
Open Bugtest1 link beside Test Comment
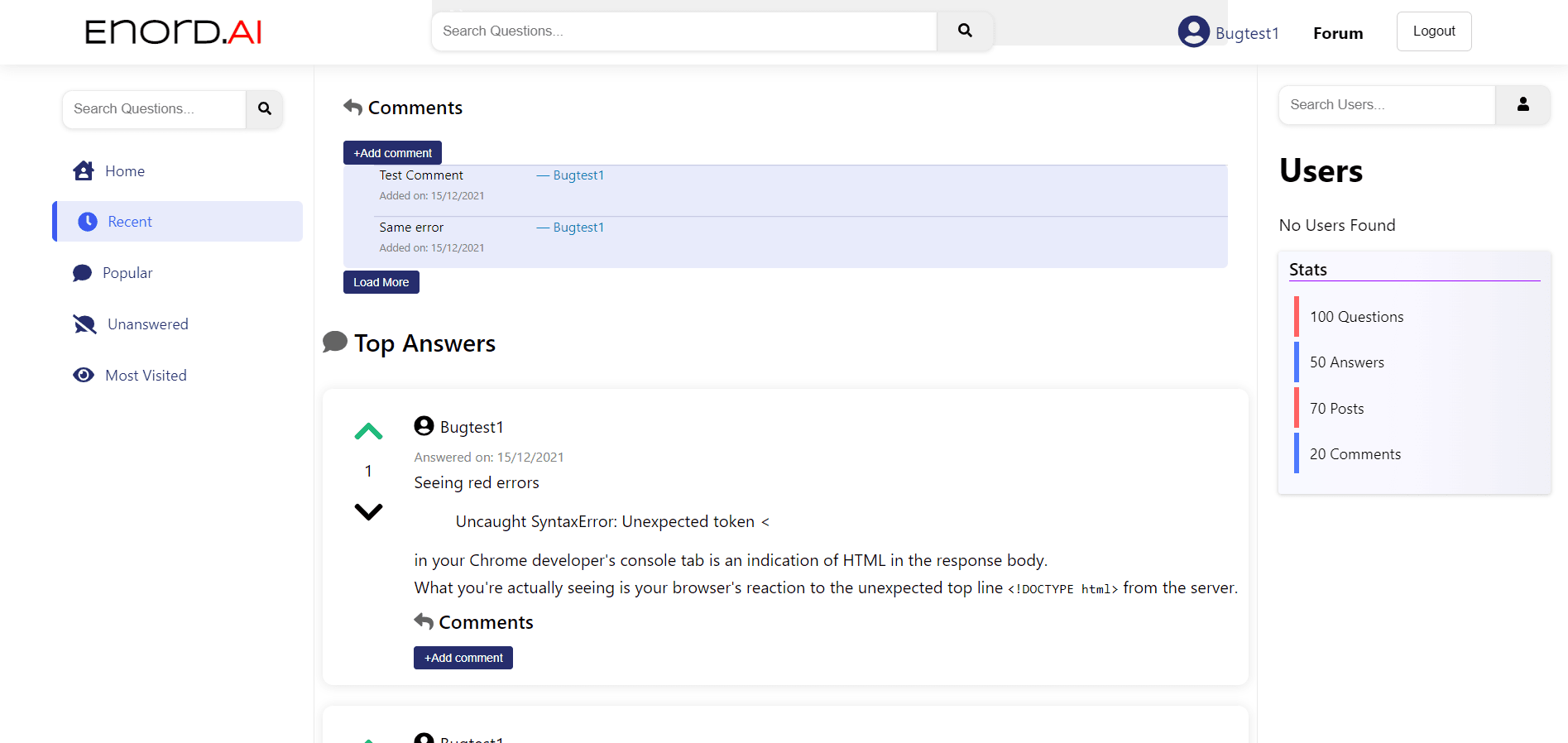(x=578, y=175)
